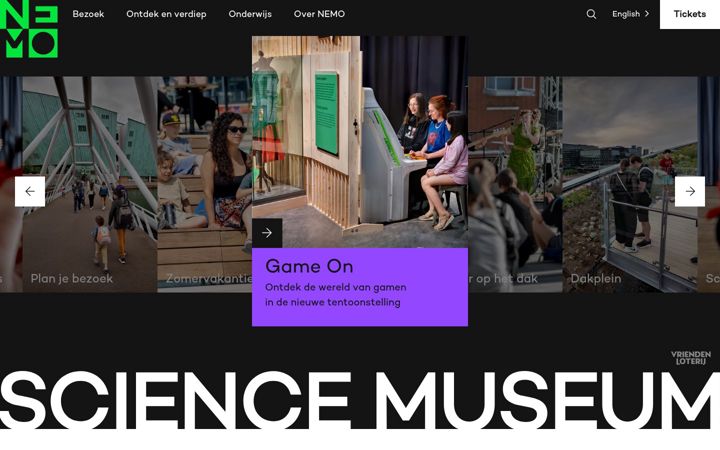Open Game On via the black arrow icon
This screenshot has width=720, height=450.
click(x=267, y=233)
